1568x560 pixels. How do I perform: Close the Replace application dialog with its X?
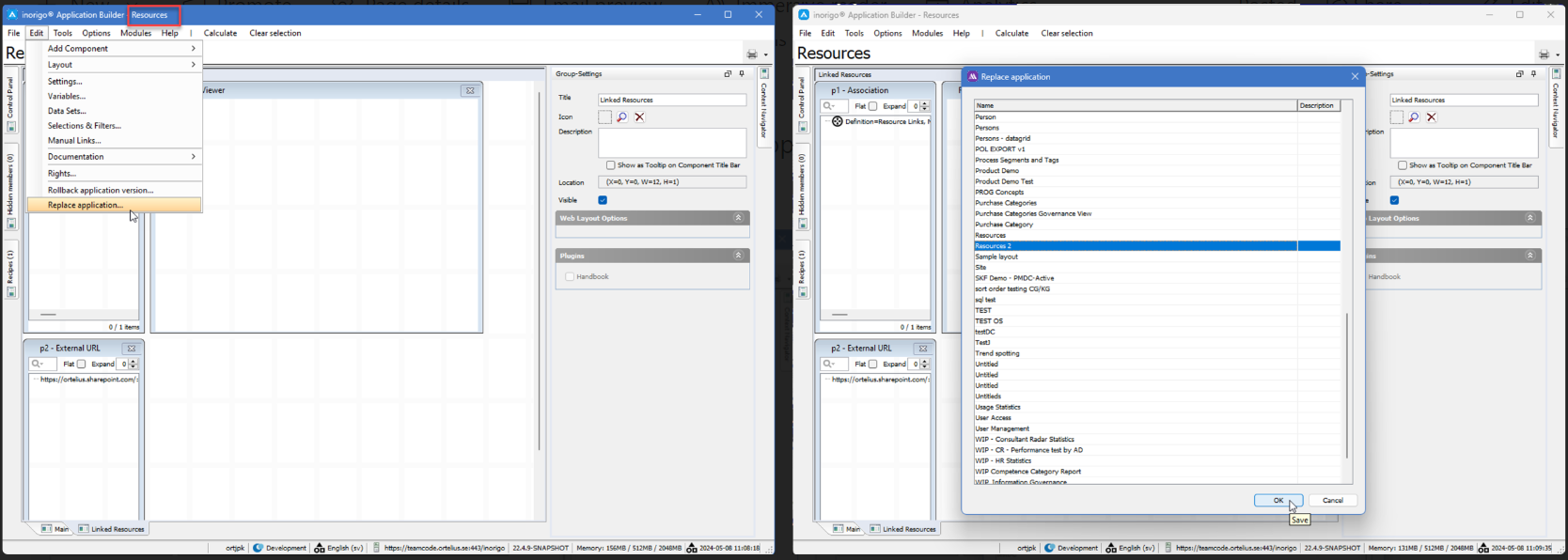pyautogui.click(x=1355, y=77)
